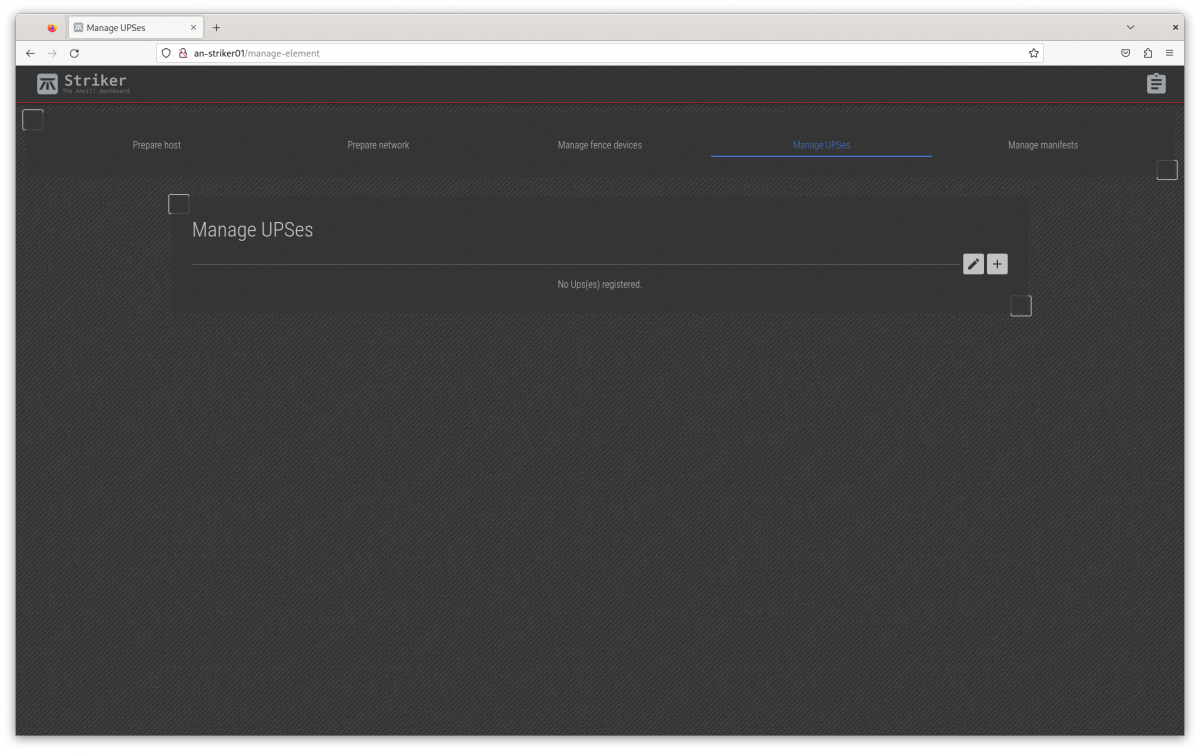Select the Manage fence devices tab

(599, 145)
